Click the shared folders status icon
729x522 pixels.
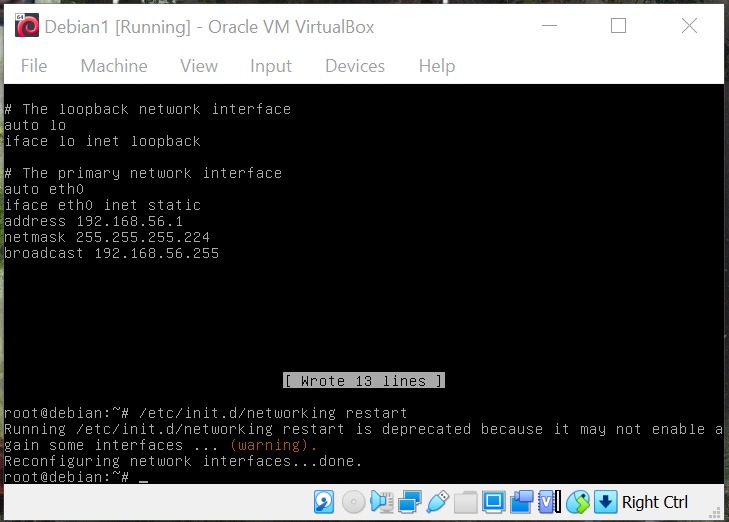465,502
